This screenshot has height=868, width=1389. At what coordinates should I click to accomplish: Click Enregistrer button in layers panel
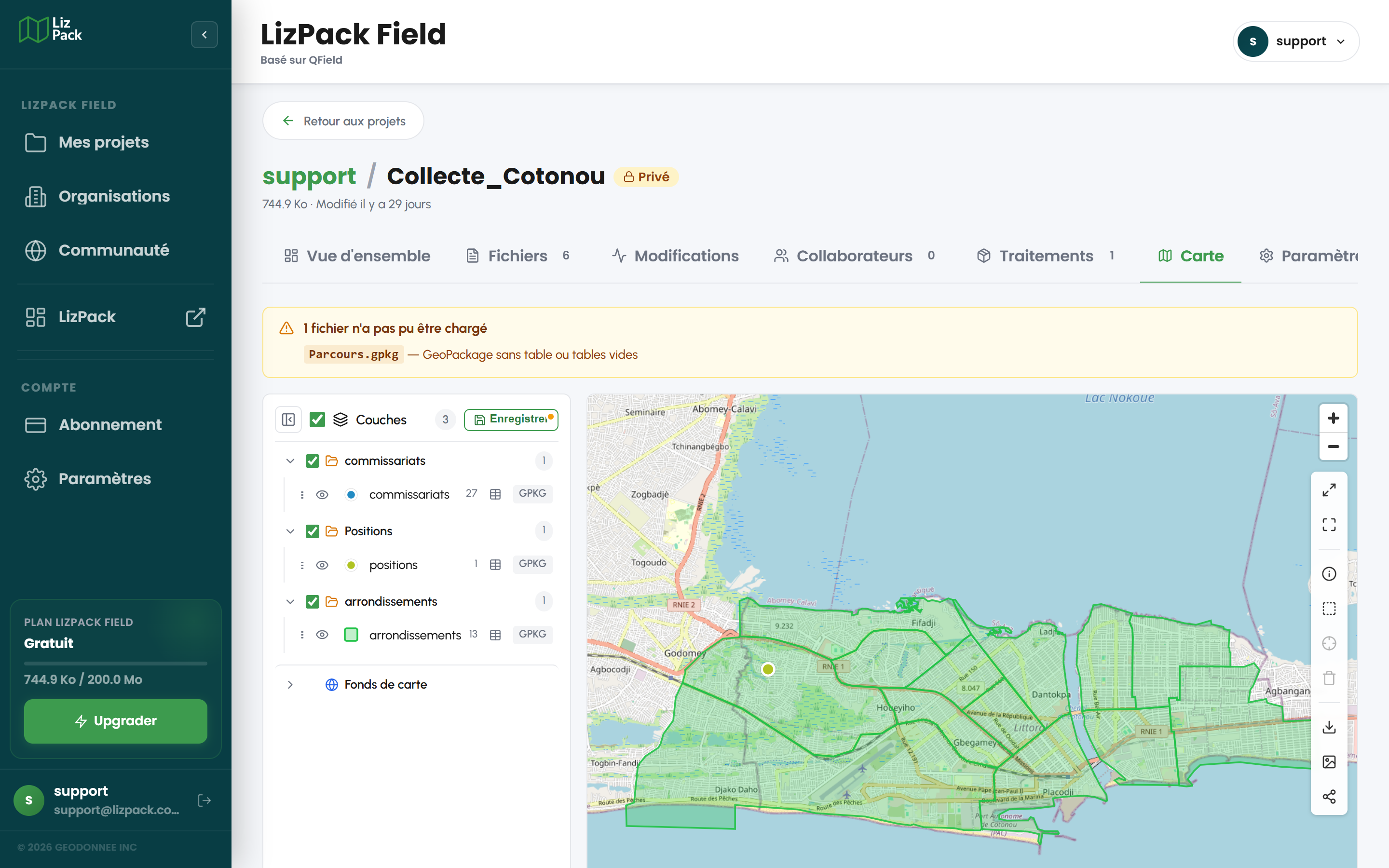pyautogui.click(x=511, y=420)
